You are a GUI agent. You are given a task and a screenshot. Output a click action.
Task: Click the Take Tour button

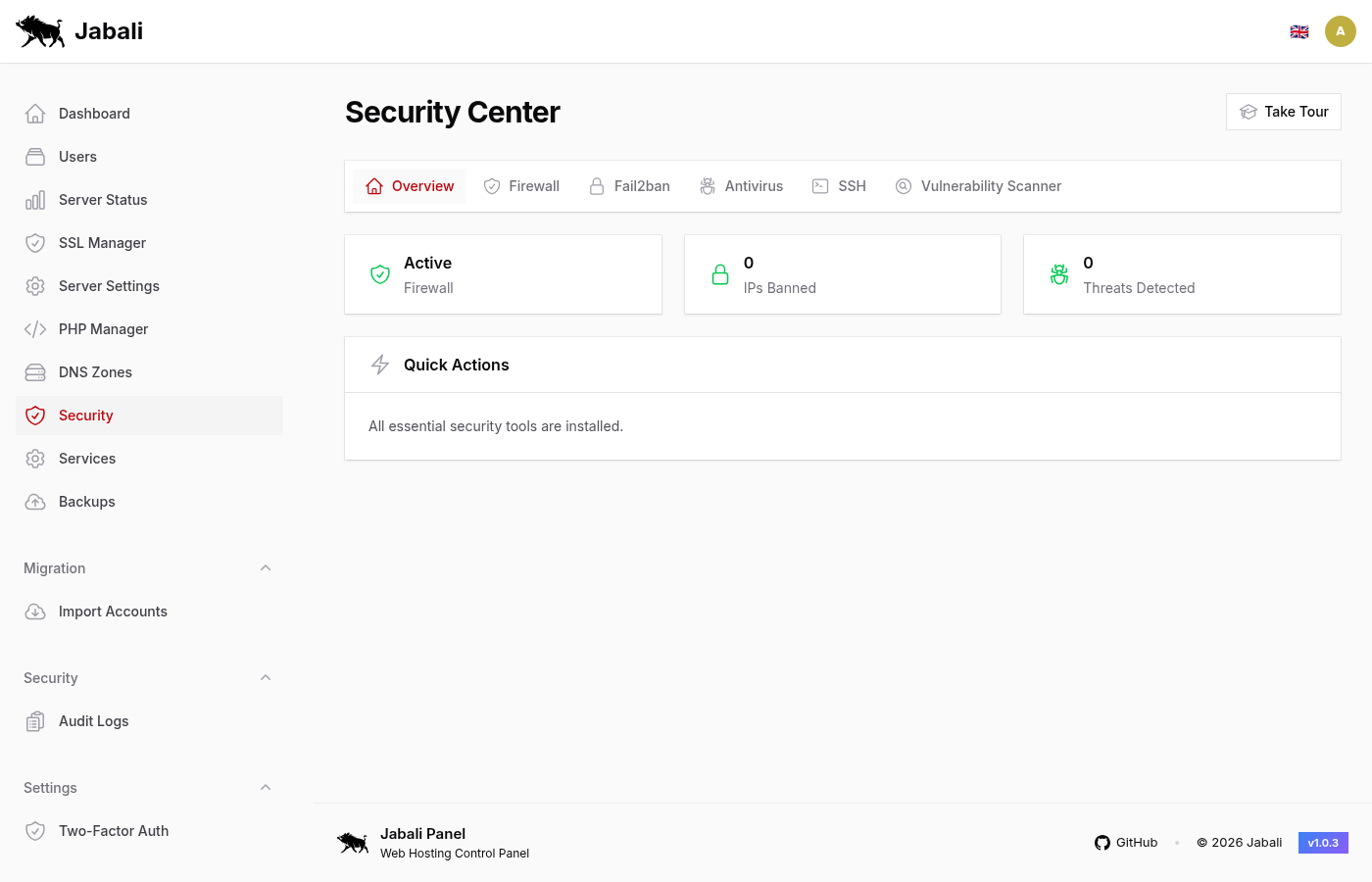pos(1283,111)
